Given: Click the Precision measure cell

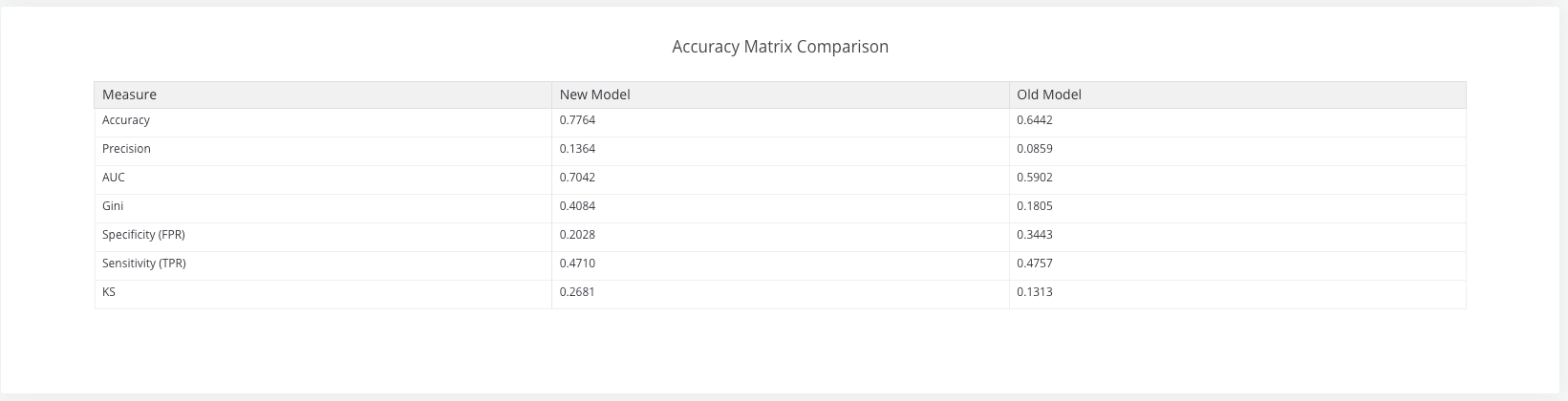Looking at the screenshot, I should pos(126,149).
